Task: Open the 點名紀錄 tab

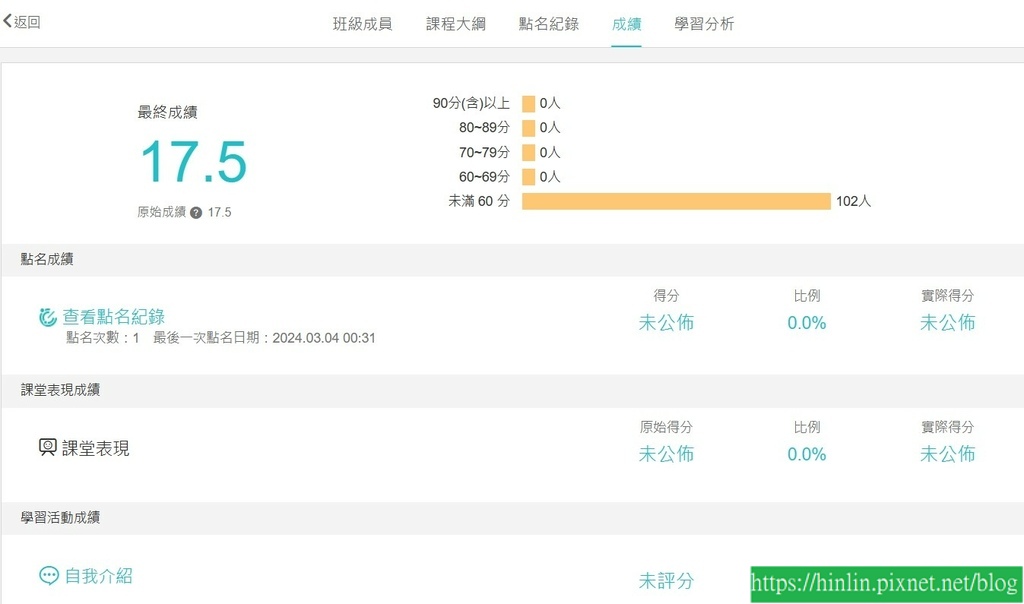Action: 549,24
